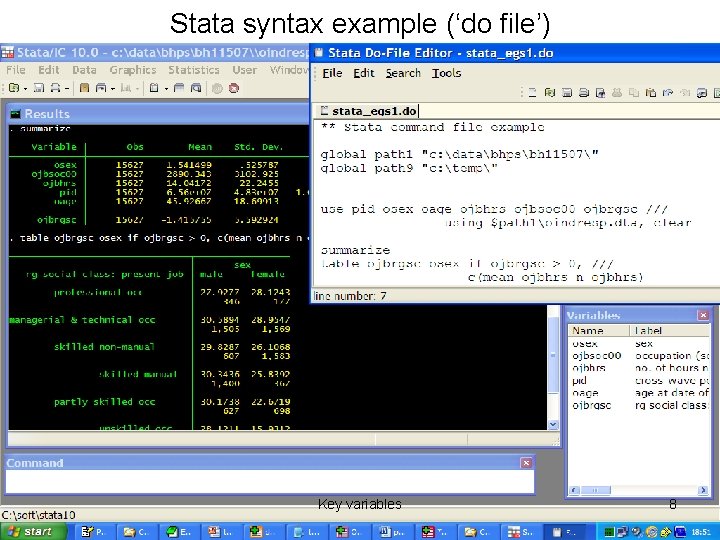Close the Command panel
Image resolution: width=720 pixels, height=540 pixels.
point(526,463)
